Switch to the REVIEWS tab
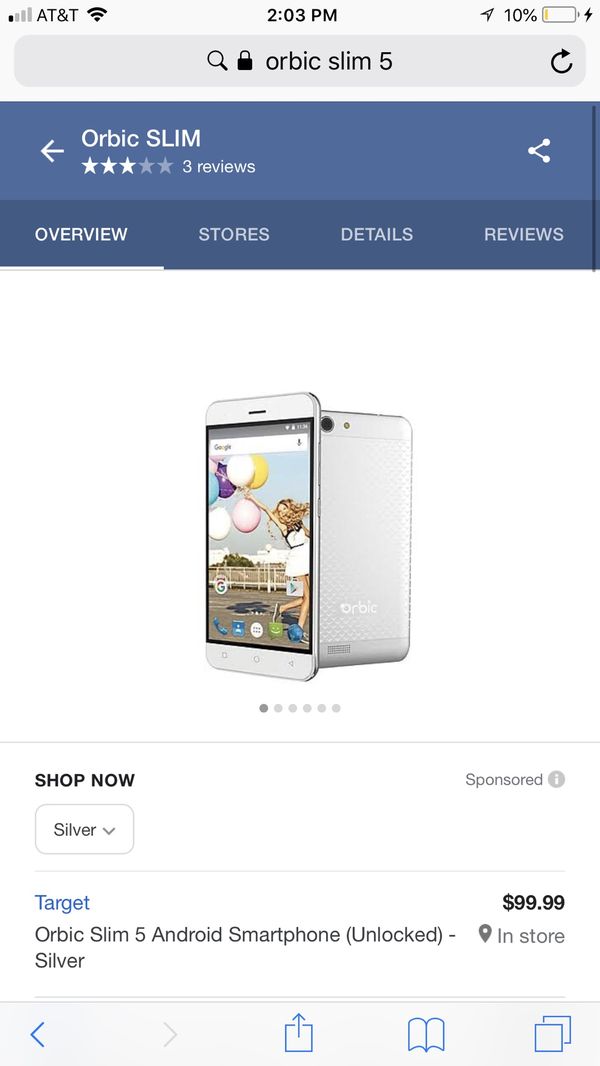 point(524,235)
